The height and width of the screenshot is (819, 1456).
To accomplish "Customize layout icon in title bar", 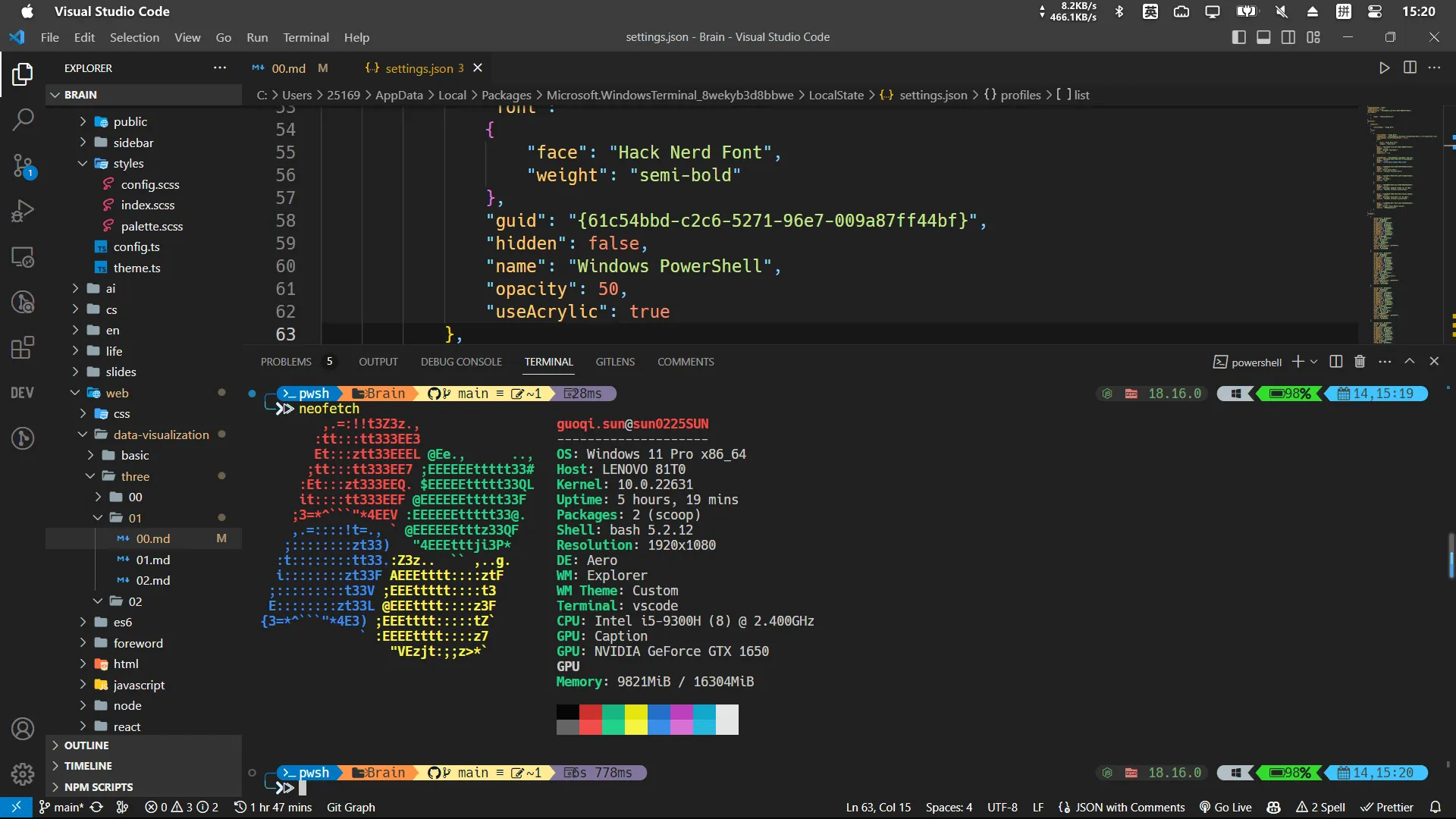I will pyautogui.click(x=1313, y=37).
